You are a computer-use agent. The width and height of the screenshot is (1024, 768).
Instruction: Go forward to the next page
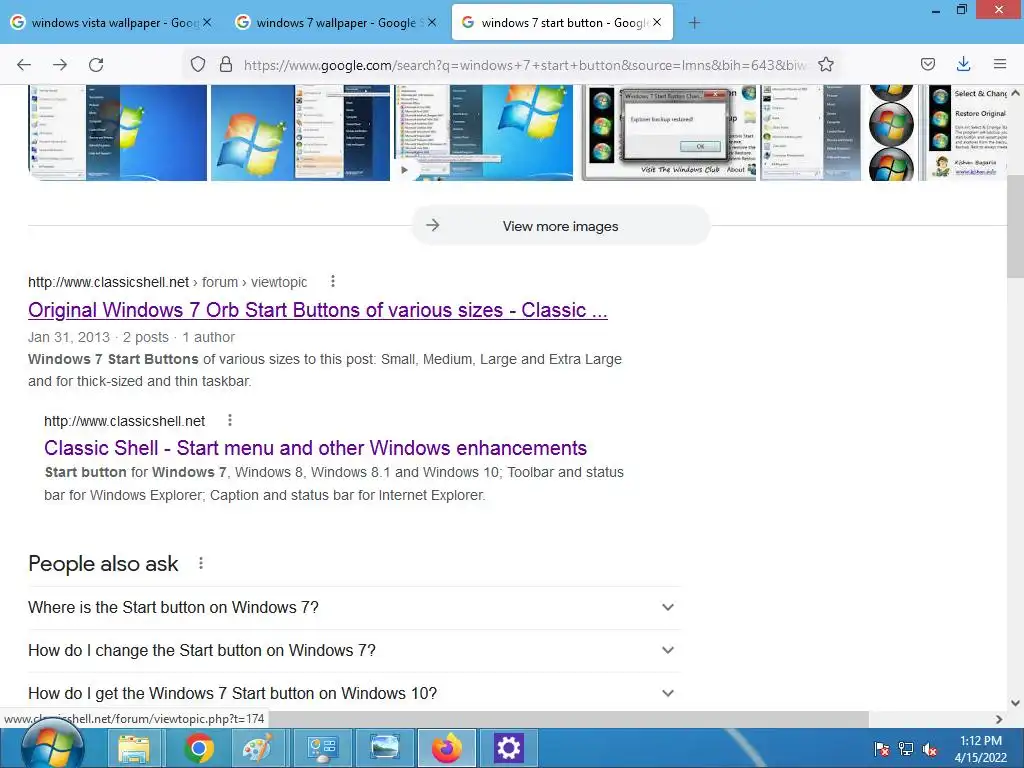coord(60,64)
